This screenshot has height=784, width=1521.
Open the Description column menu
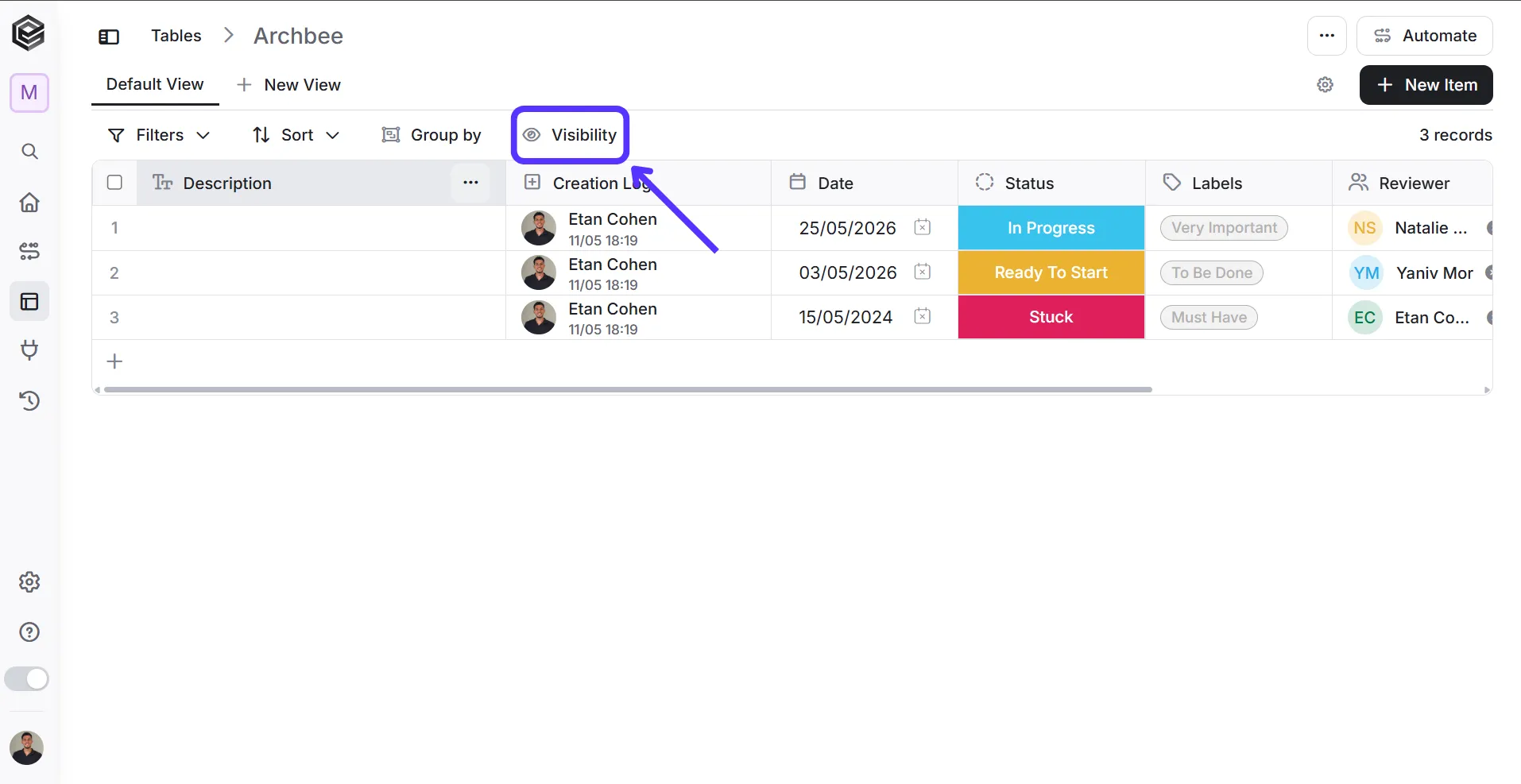click(470, 183)
